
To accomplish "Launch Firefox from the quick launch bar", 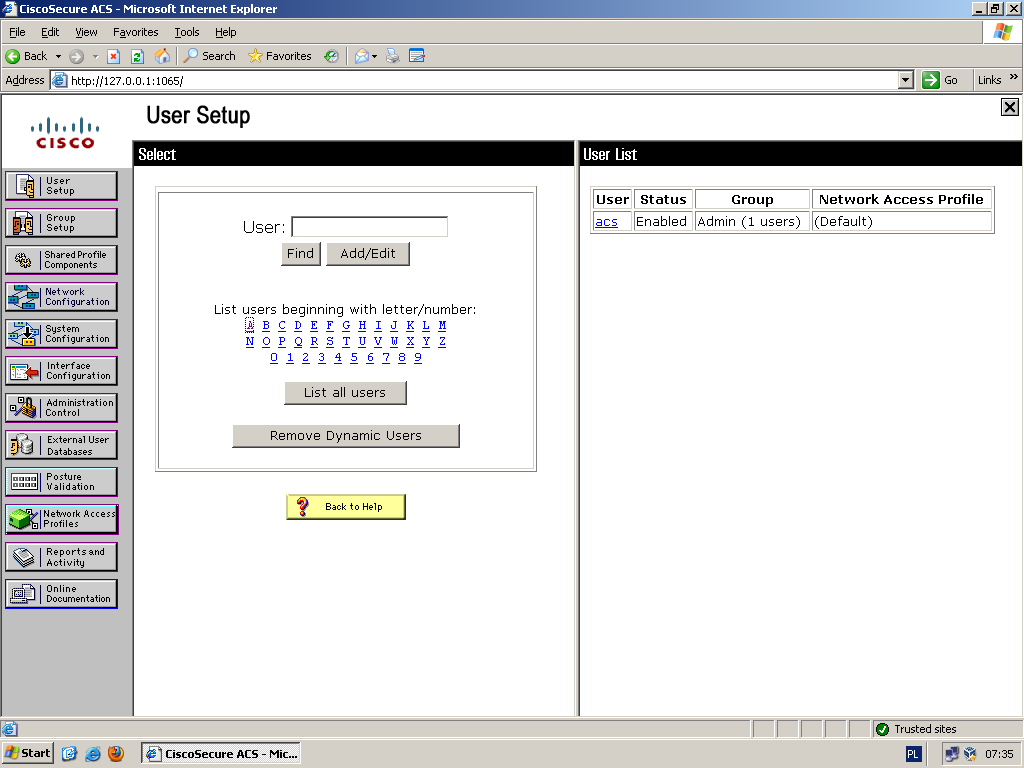I will [x=116, y=754].
